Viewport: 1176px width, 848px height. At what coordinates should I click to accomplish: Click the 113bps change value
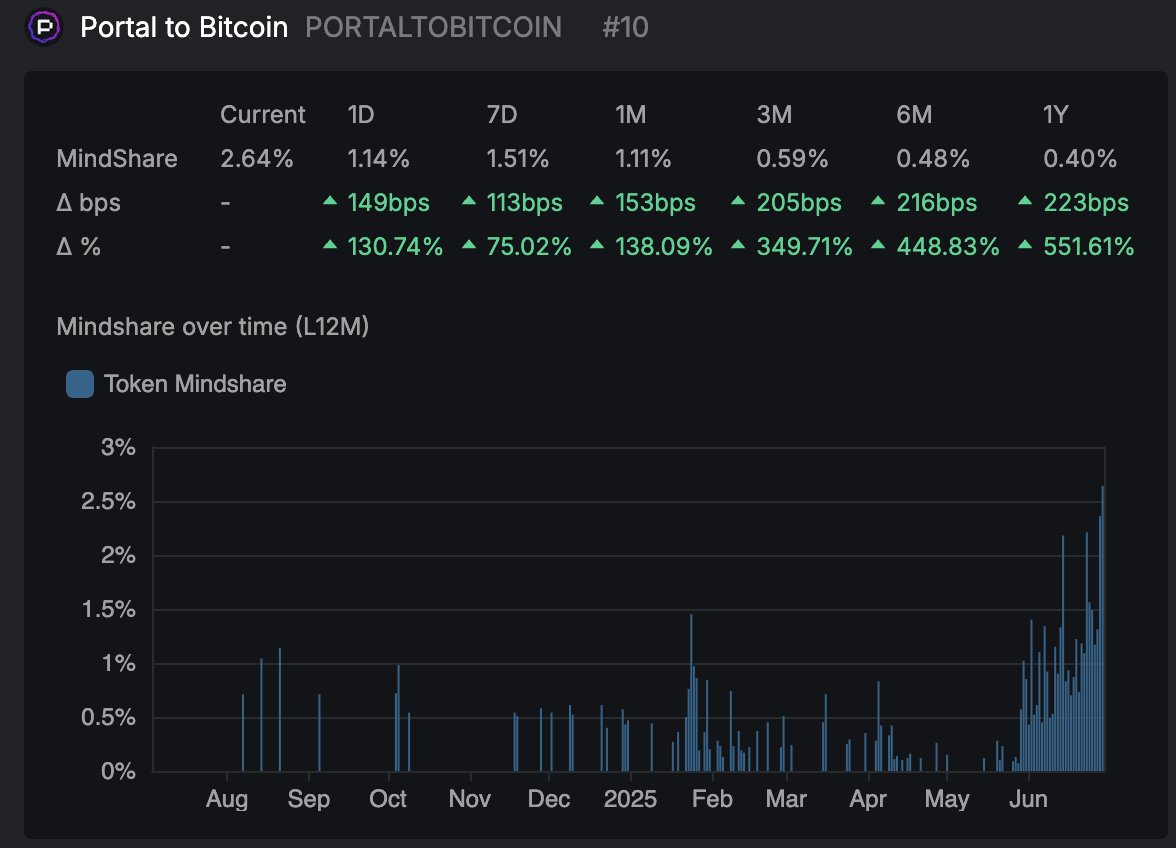pyautogui.click(x=524, y=202)
